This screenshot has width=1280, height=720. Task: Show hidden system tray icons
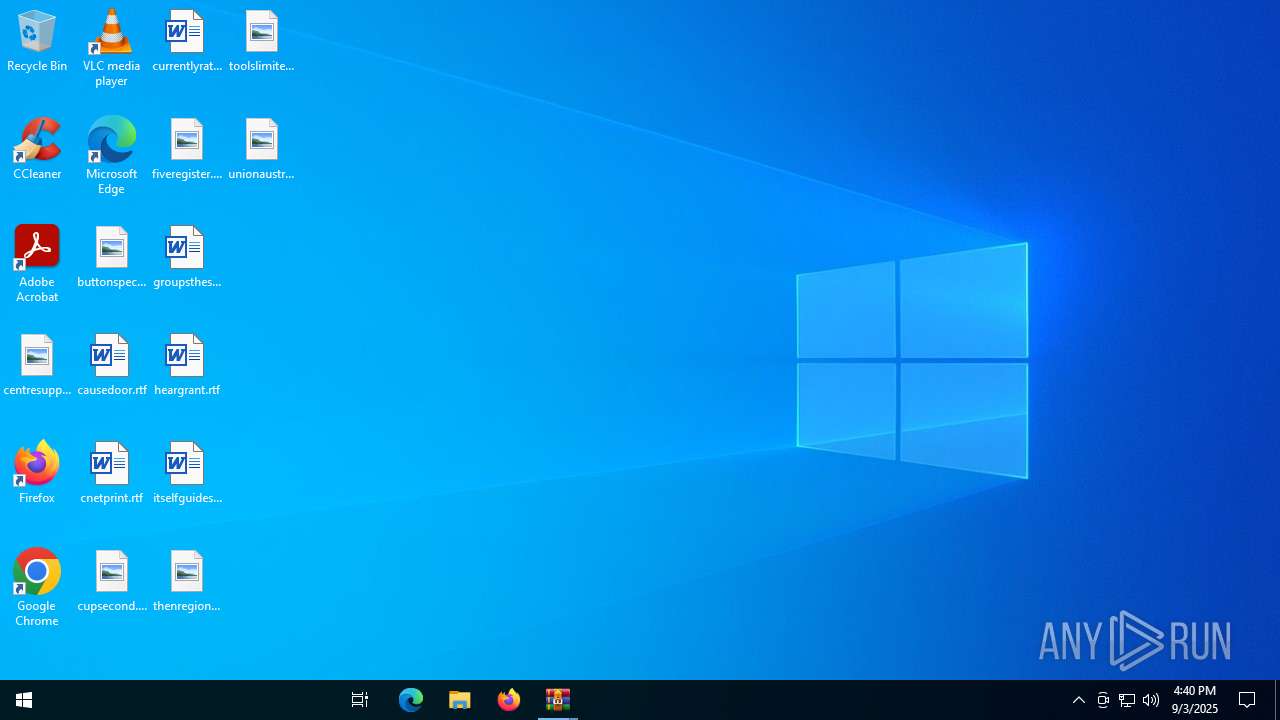click(1079, 700)
